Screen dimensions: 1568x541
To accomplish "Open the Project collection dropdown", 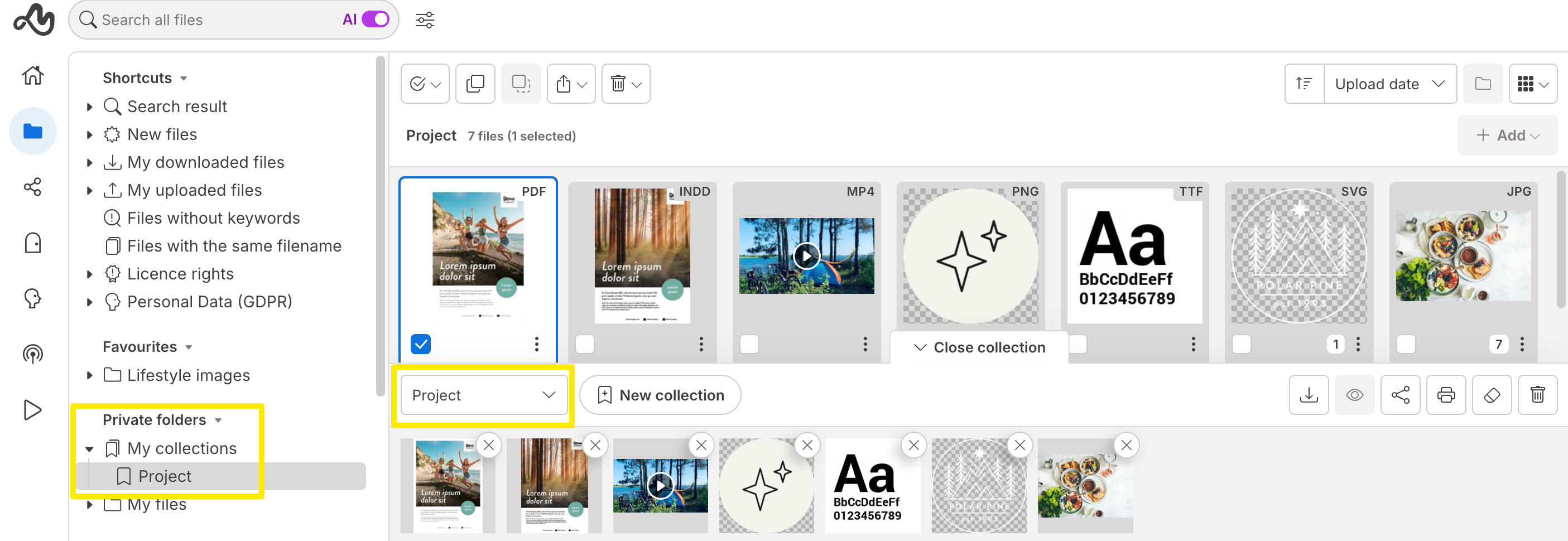I will point(483,395).
